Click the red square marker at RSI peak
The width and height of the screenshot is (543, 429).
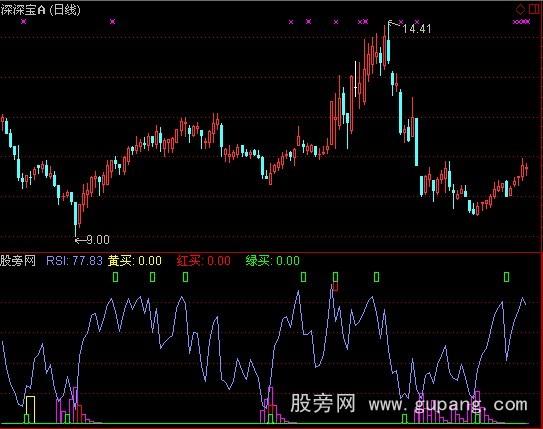coord(335,287)
